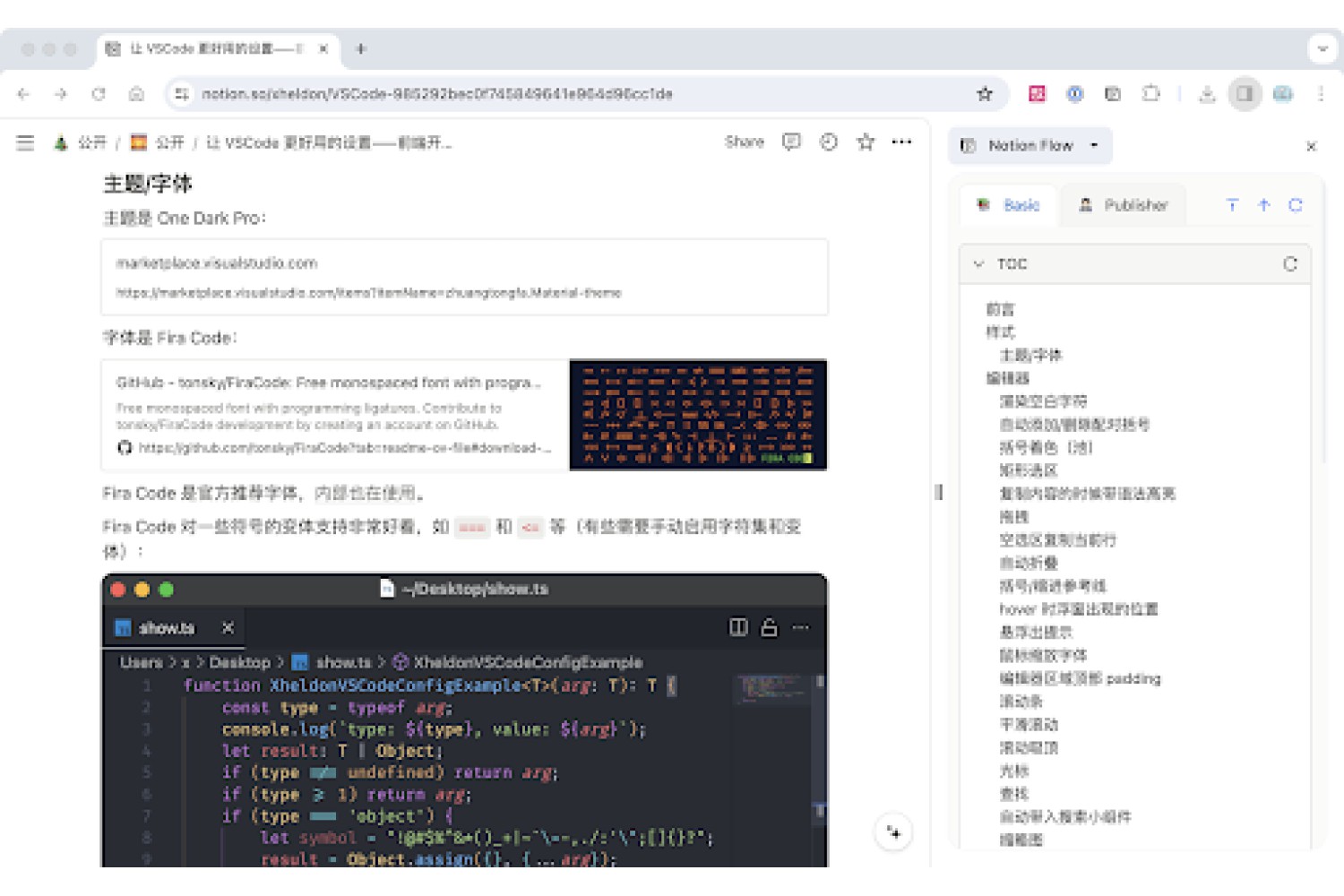This screenshot has width=1344, height=896.
Task: Open marketplace.visualstudio.com bookmark card
Action: click(464, 277)
